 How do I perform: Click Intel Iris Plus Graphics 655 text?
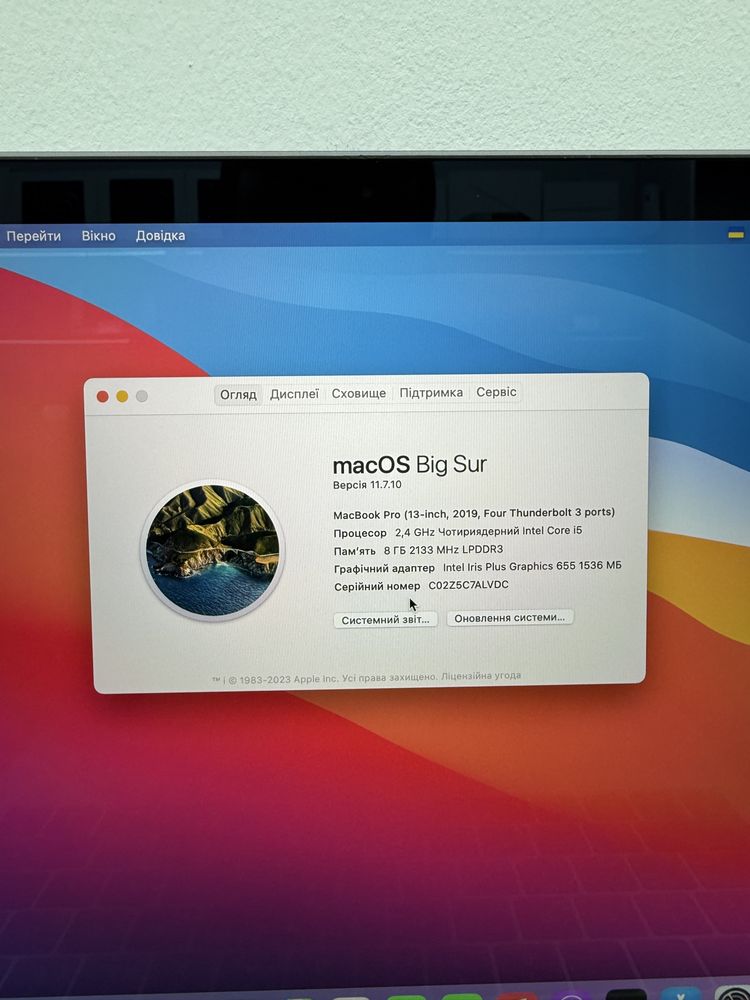click(x=532, y=566)
